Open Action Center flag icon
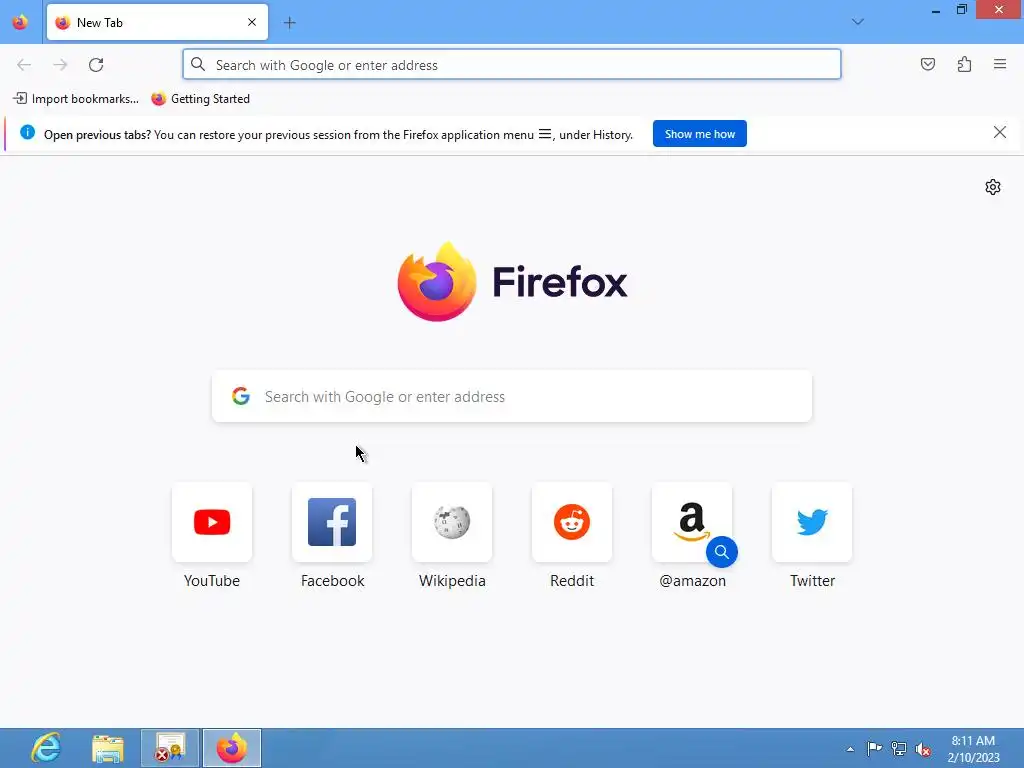Image resolution: width=1024 pixels, height=768 pixels. tap(874, 748)
